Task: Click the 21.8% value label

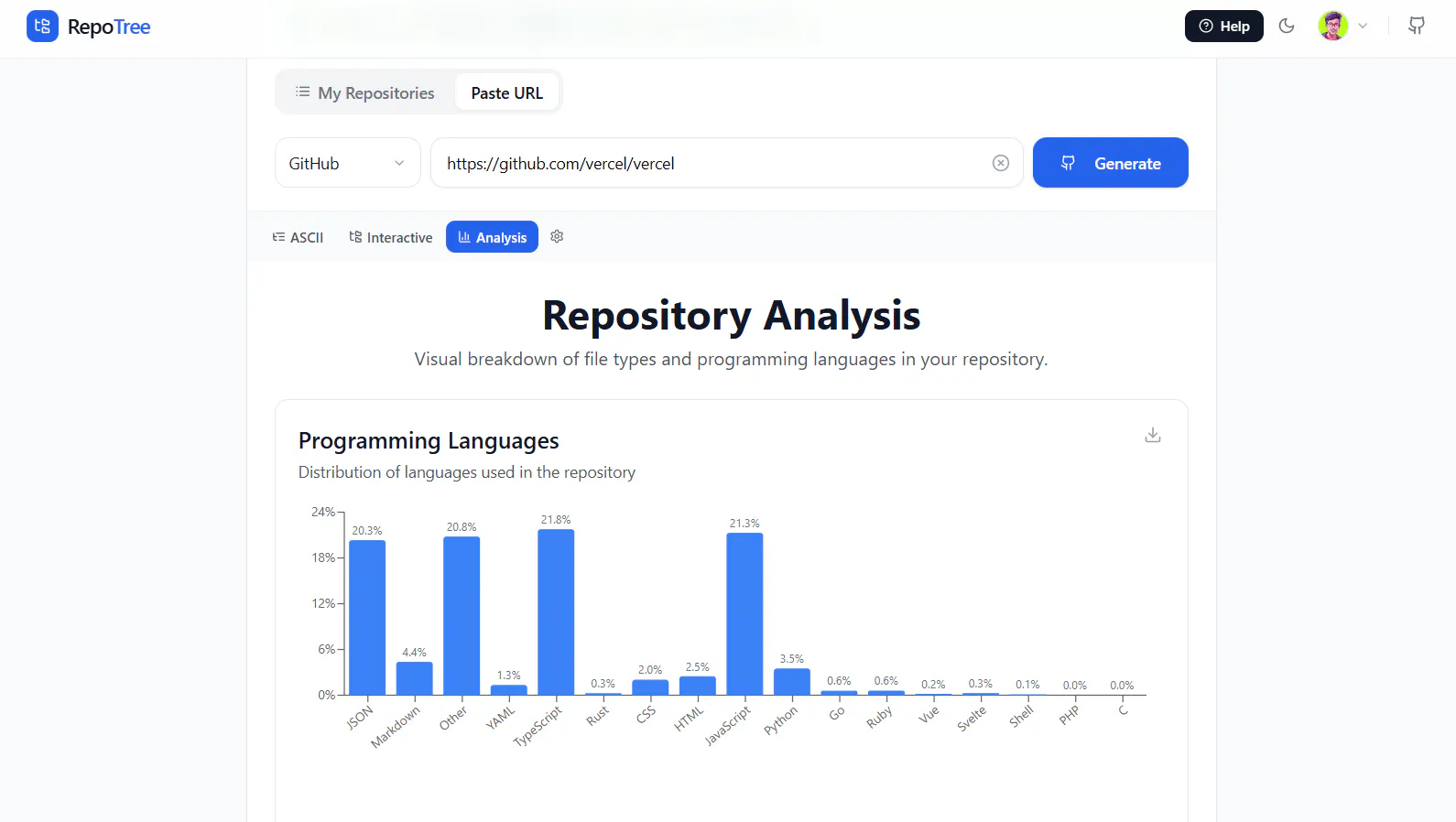Action: pyautogui.click(x=556, y=520)
